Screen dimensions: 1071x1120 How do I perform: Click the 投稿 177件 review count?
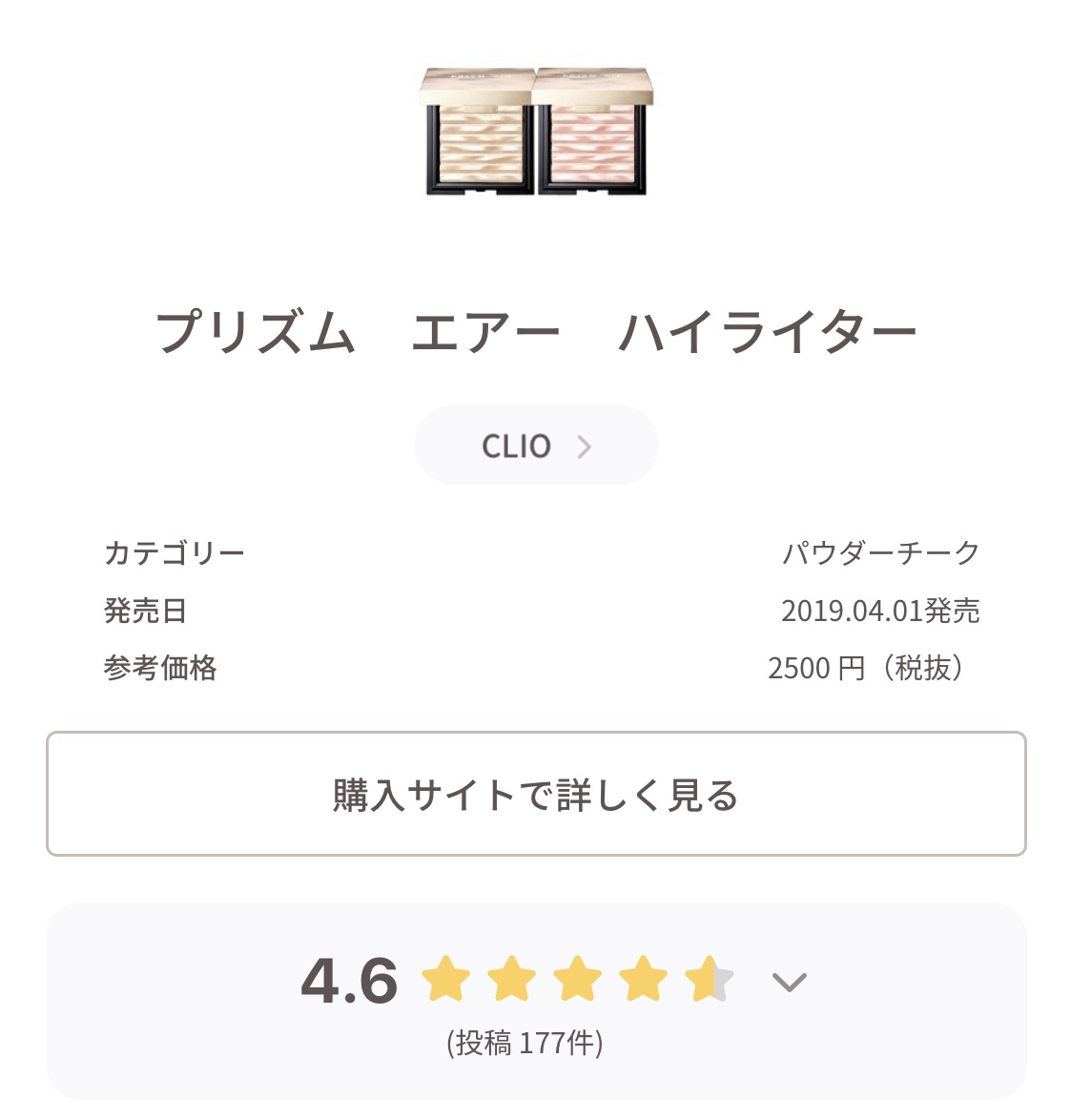click(x=525, y=1043)
